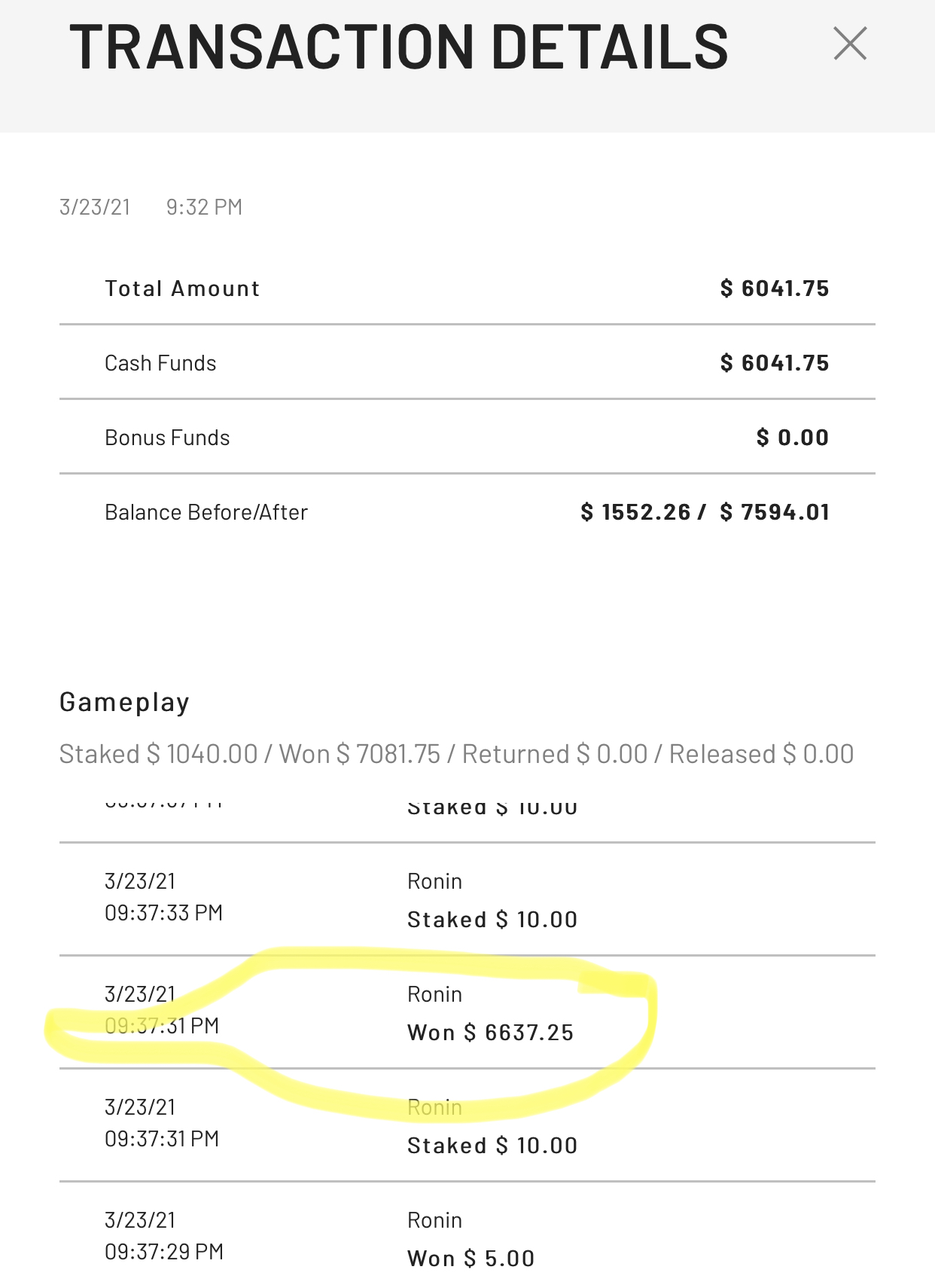Select the Bonus Funds $ 0.00 value

792,438
